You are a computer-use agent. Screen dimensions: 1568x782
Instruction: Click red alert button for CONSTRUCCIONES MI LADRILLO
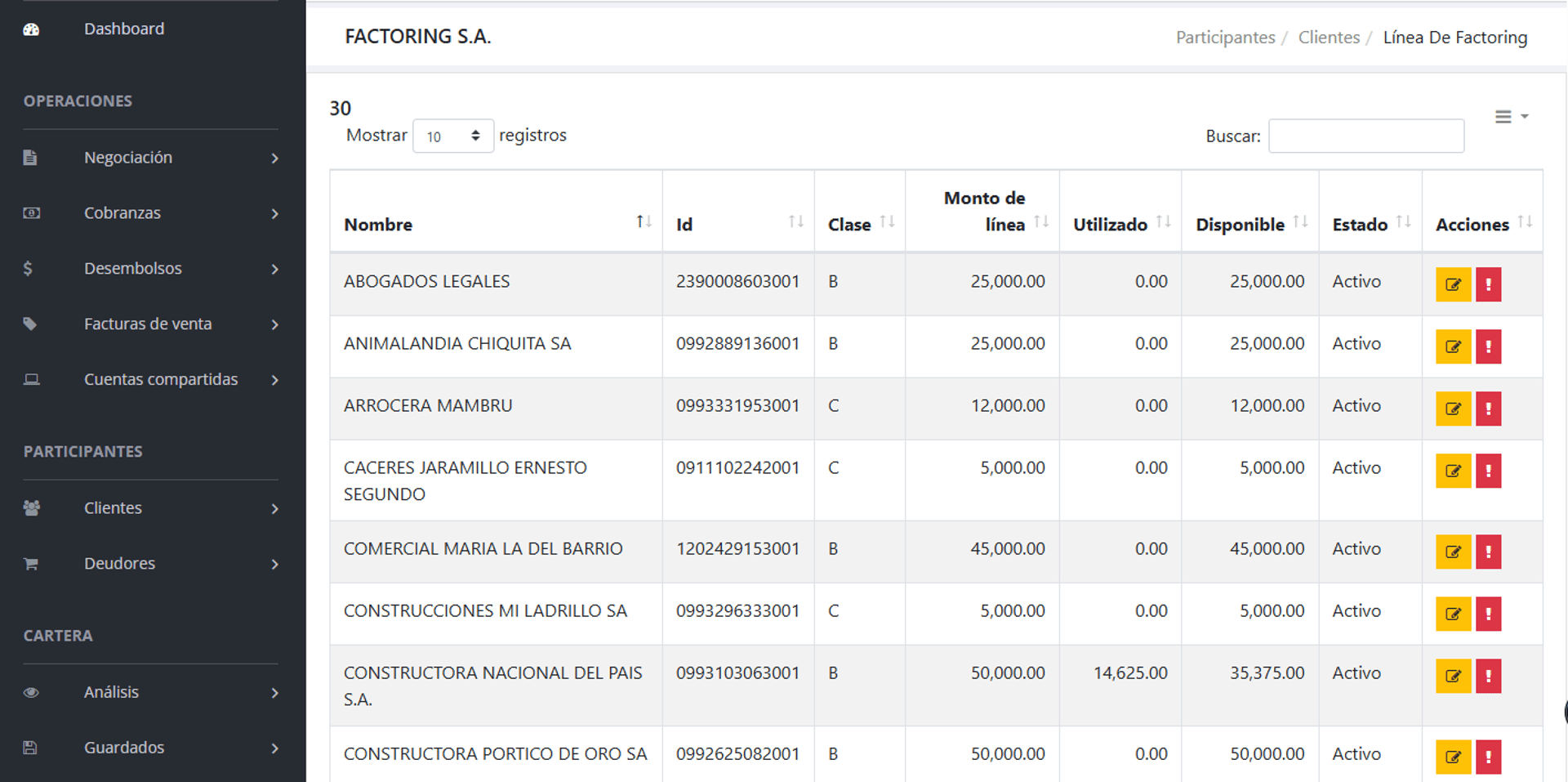(x=1488, y=614)
